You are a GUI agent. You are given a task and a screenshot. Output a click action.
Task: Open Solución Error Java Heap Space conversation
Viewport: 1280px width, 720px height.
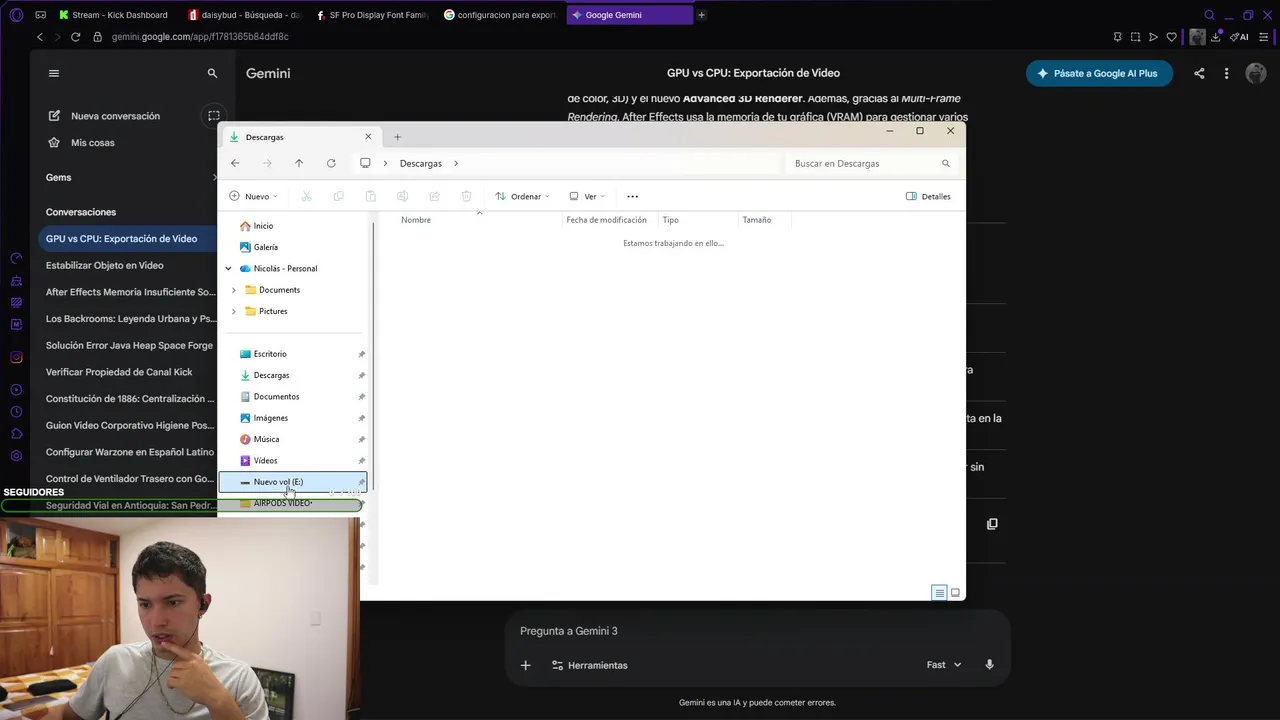tap(129, 345)
